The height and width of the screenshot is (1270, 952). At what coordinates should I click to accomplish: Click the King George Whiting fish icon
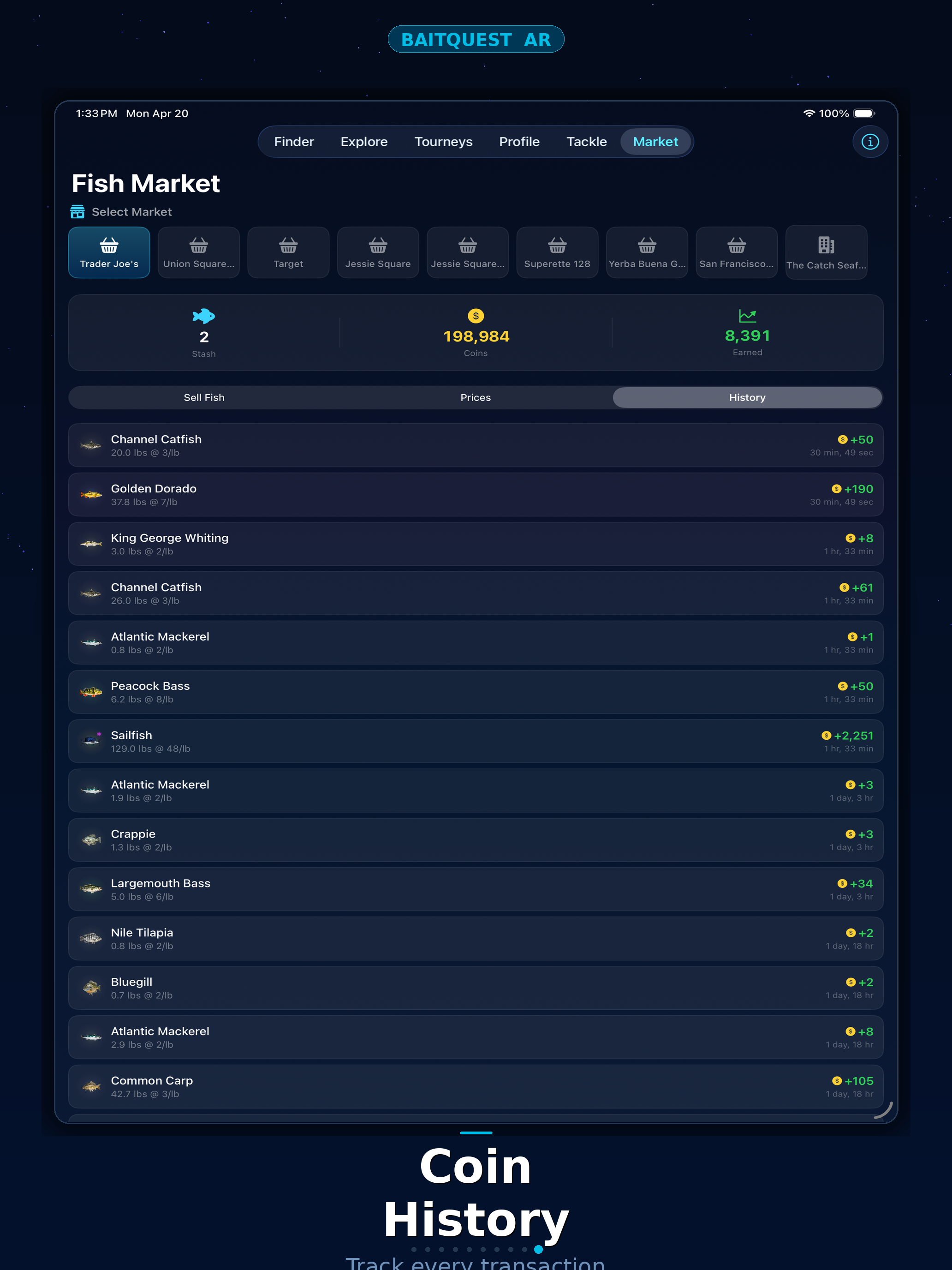tap(91, 544)
